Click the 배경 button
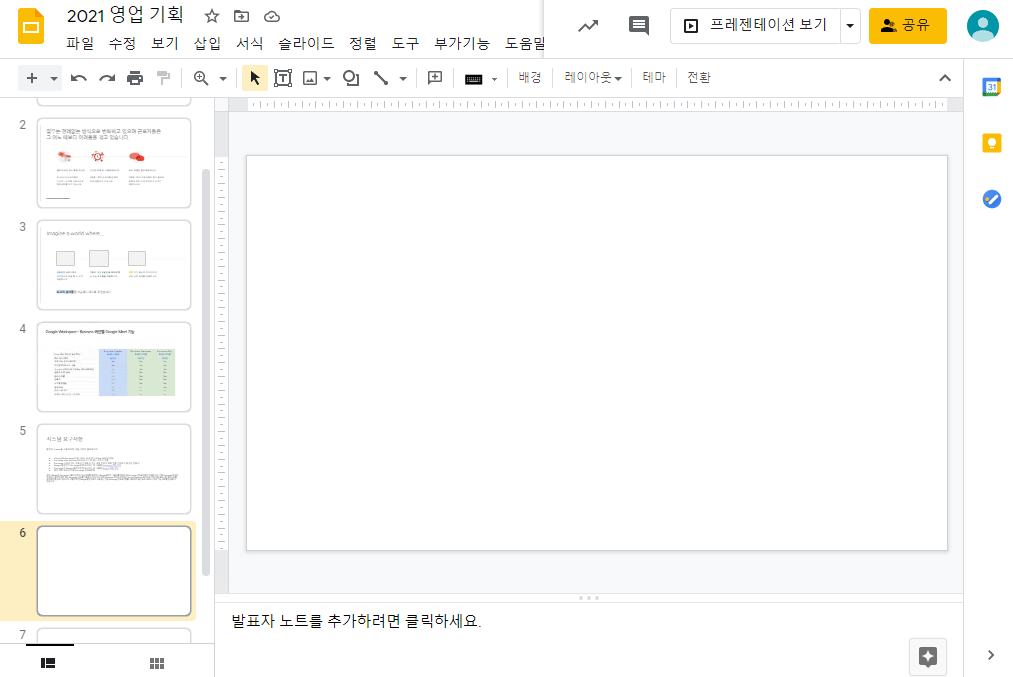 tap(530, 78)
